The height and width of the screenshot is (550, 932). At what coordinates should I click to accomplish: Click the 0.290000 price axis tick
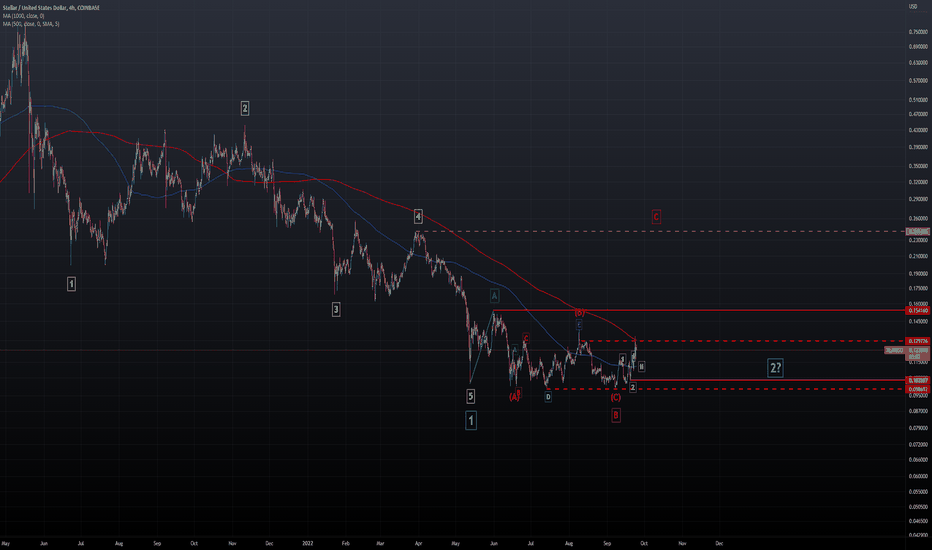pos(918,199)
